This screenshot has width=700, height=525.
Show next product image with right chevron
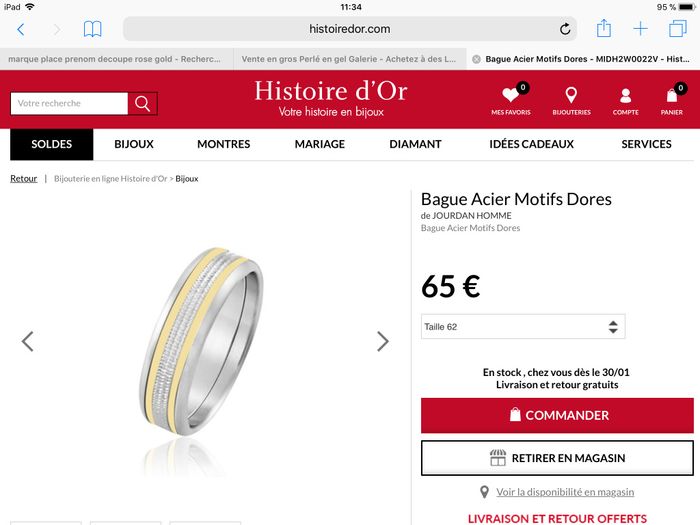pos(383,342)
